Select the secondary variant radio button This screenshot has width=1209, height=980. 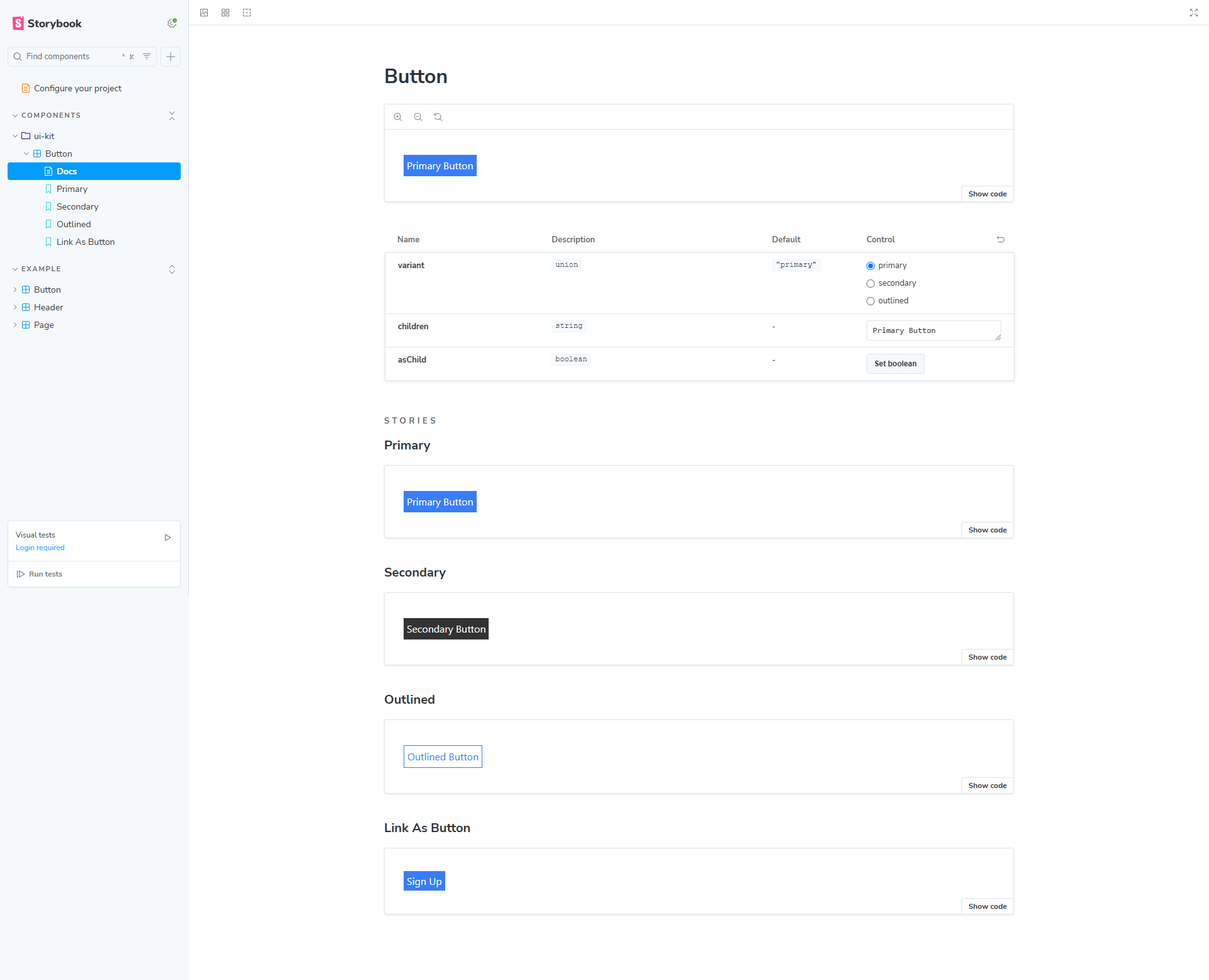click(x=870, y=283)
